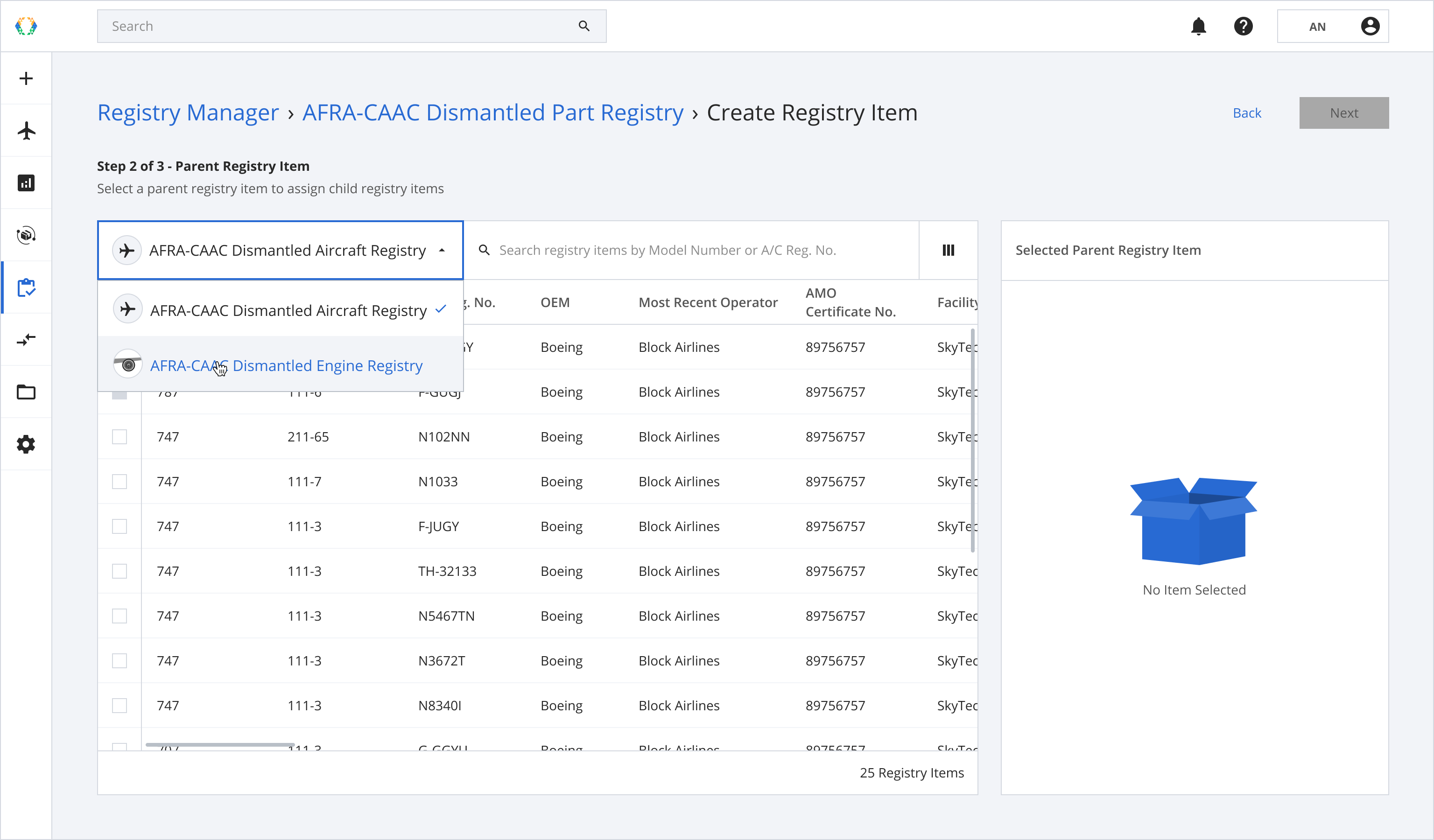Collapse the Dismantled Aircraft Registry dropdown
The height and width of the screenshot is (840, 1434).
[x=442, y=250]
